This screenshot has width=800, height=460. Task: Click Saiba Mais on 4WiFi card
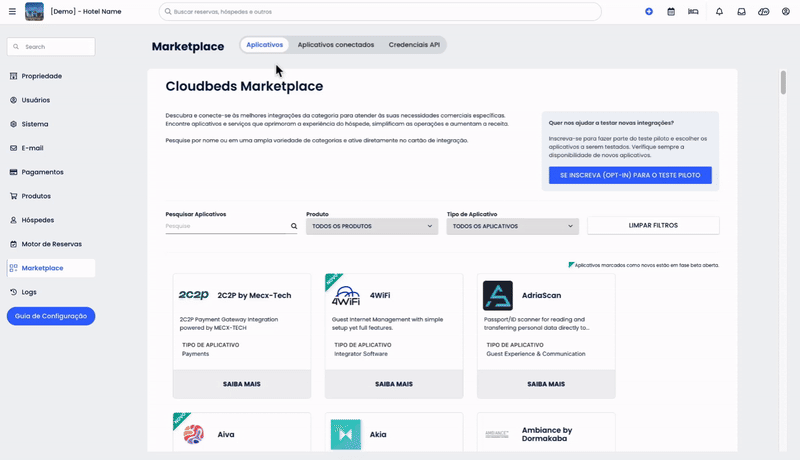(x=394, y=384)
